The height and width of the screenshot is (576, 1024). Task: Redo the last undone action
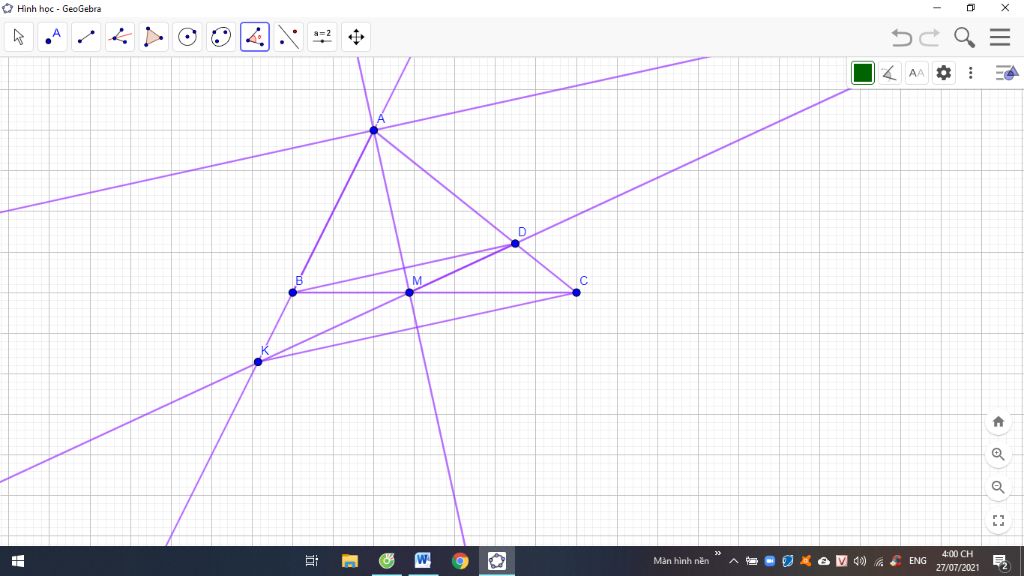pos(929,37)
